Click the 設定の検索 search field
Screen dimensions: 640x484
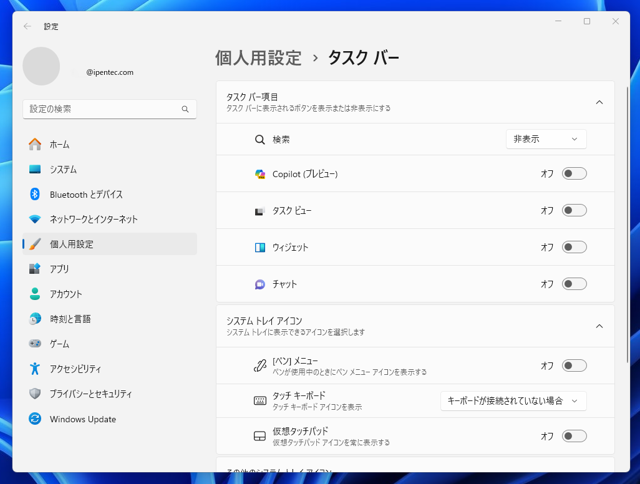click(109, 109)
